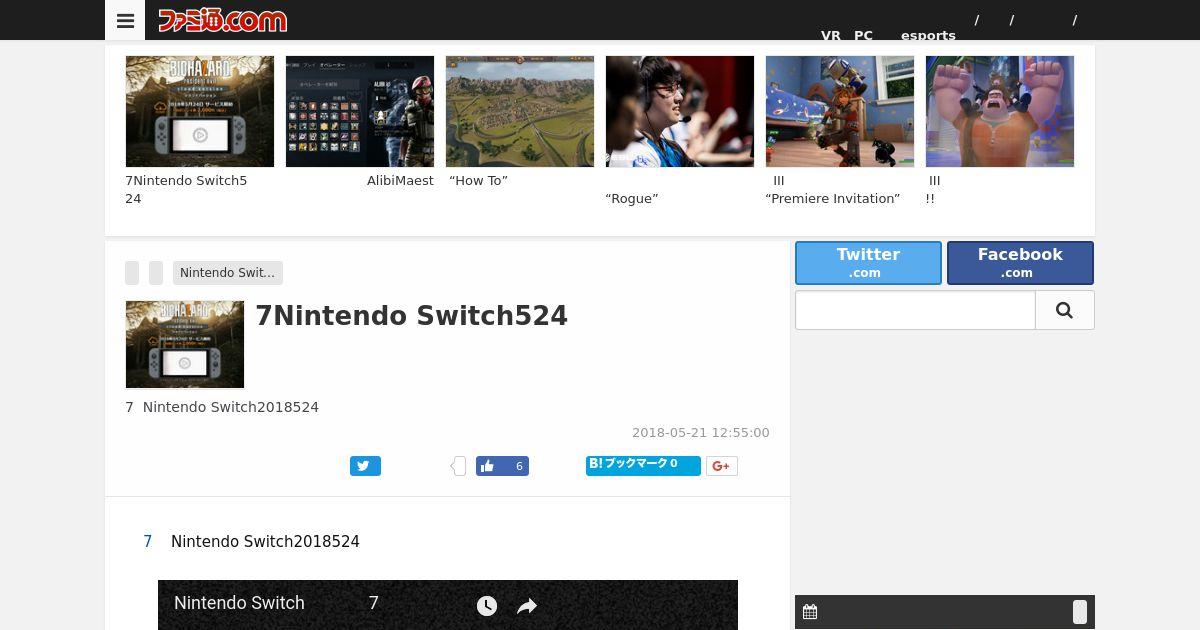Click the magnifier search button
Image resolution: width=1200 pixels, height=630 pixels.
[1065, 310]
